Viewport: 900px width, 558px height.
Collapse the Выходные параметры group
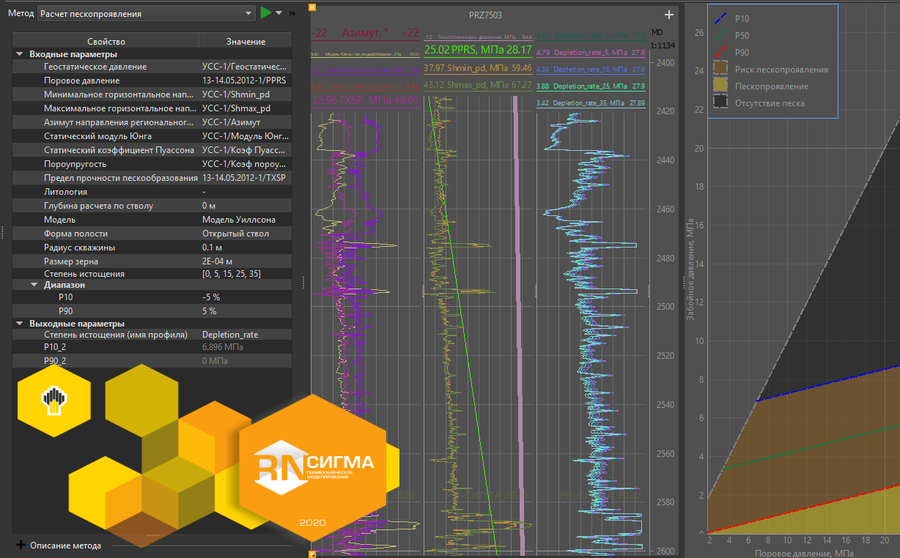(x=20, y=323)
